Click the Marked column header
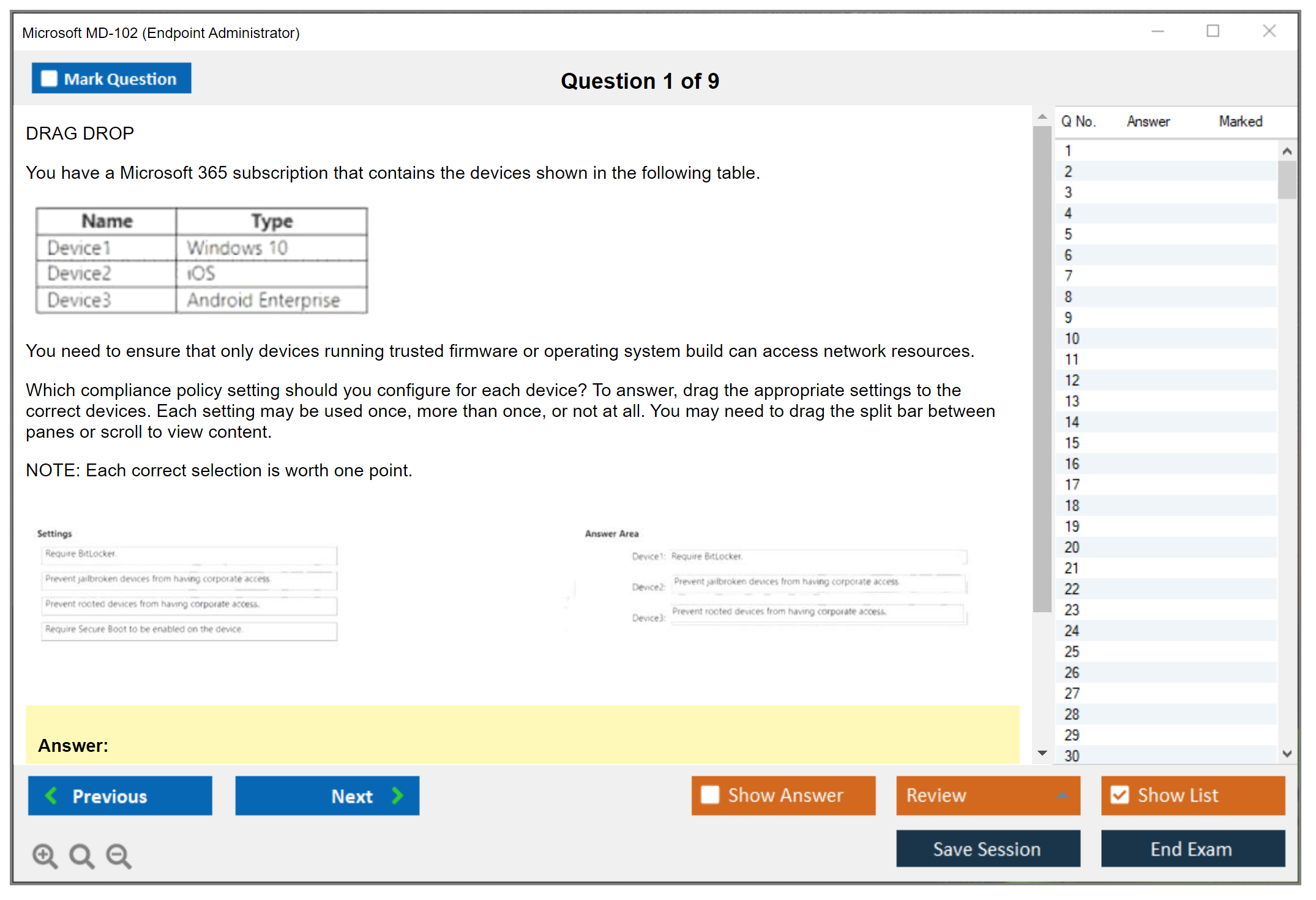The image size is (1316, 900). (1240, 121)
